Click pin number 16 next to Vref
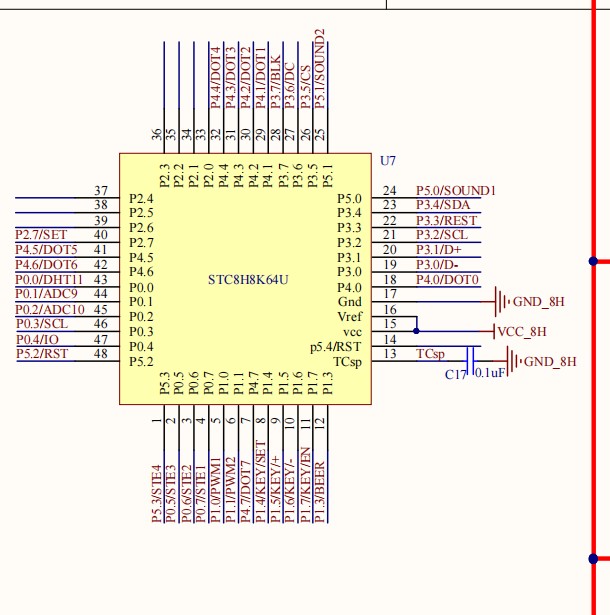 click(390, 309)
